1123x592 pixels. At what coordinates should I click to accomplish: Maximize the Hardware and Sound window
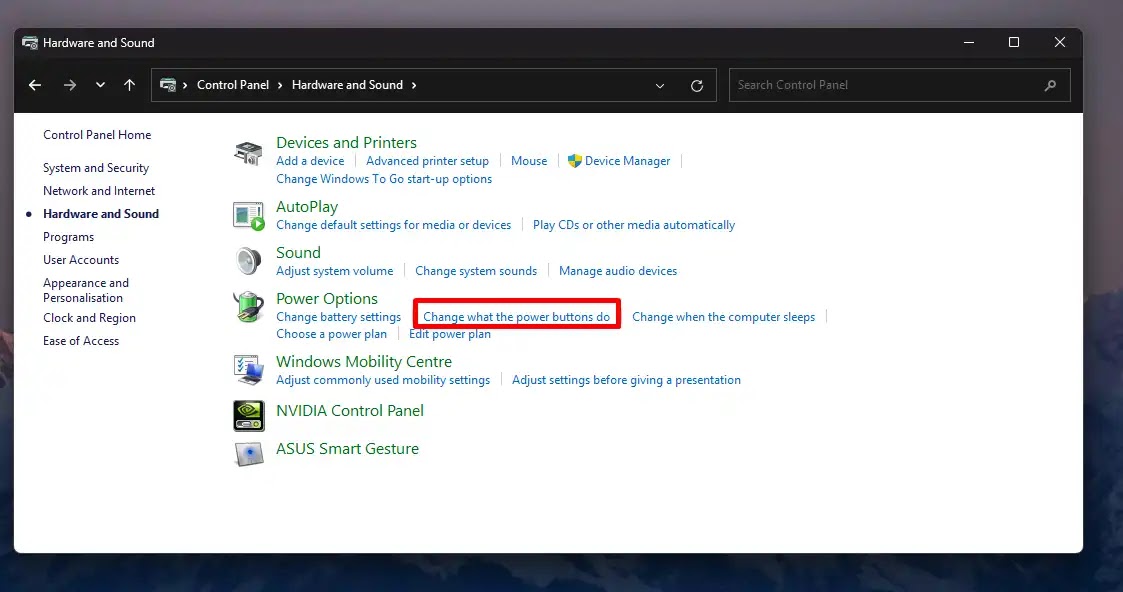1014,42
